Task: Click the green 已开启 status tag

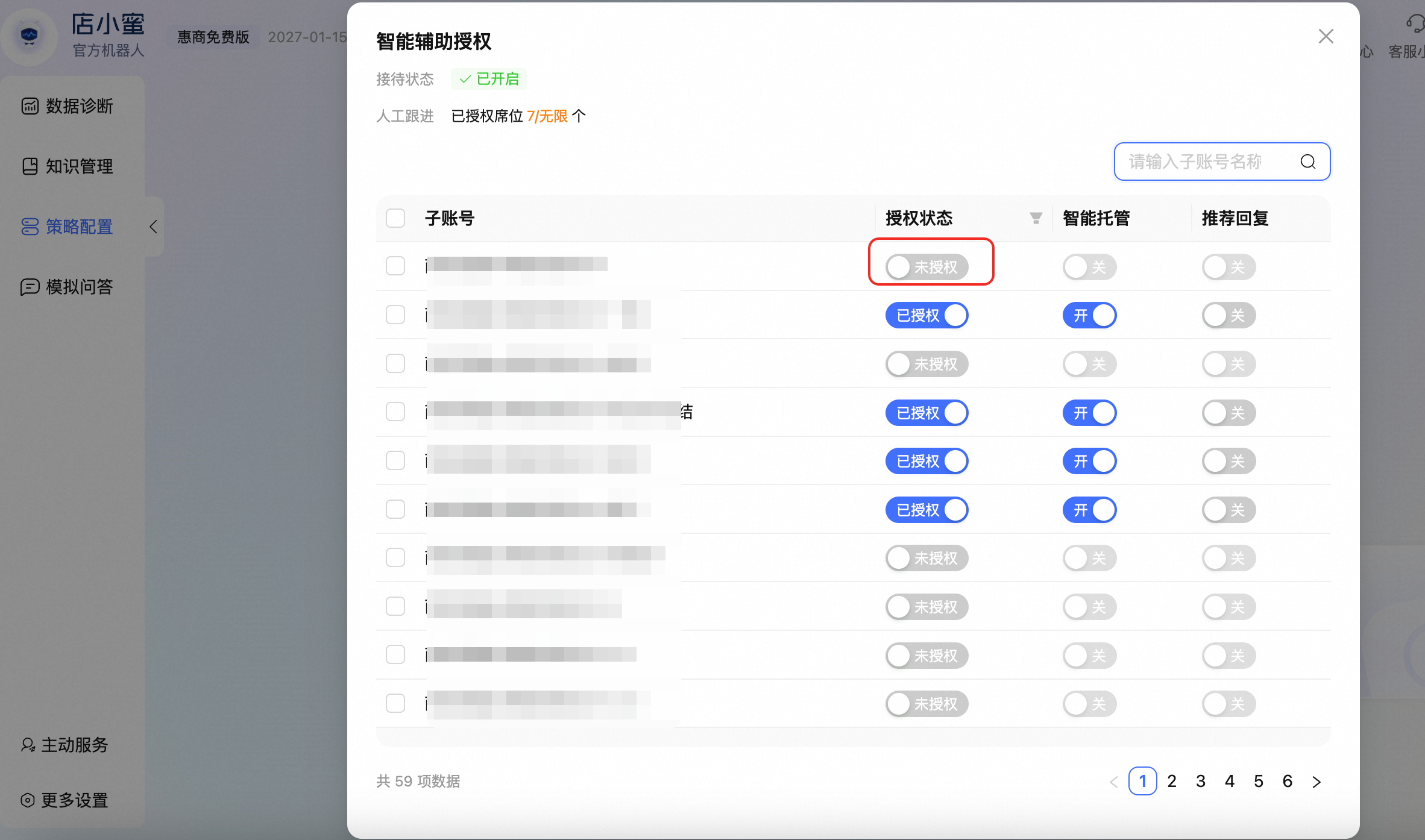Action: (489, 79)
